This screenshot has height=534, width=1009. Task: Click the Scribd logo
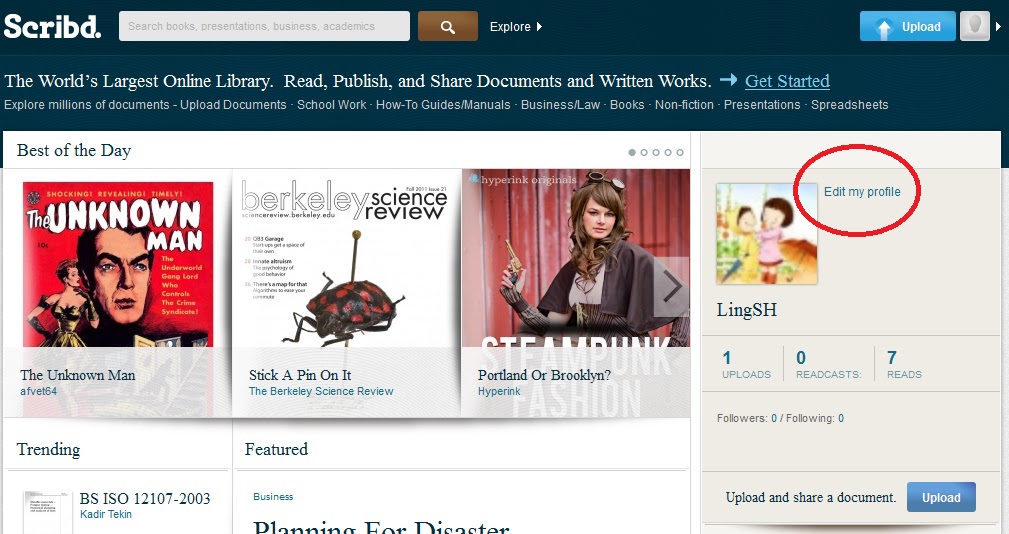52,26
